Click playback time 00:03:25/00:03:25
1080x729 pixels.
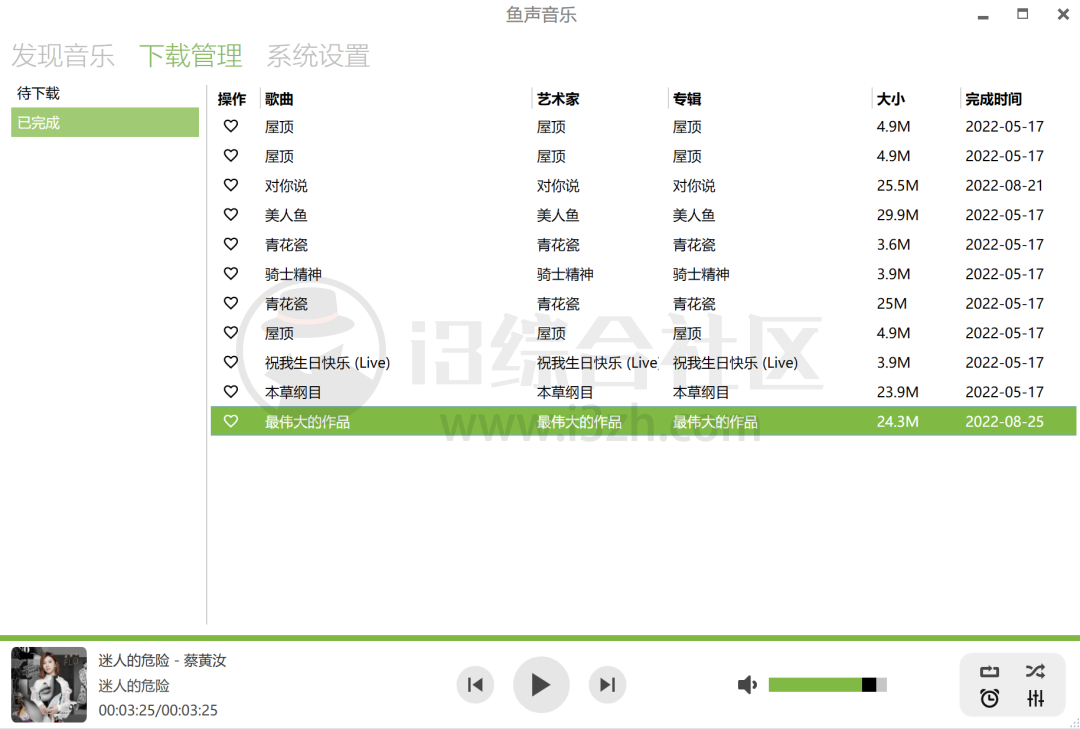(x=158, y=710)
